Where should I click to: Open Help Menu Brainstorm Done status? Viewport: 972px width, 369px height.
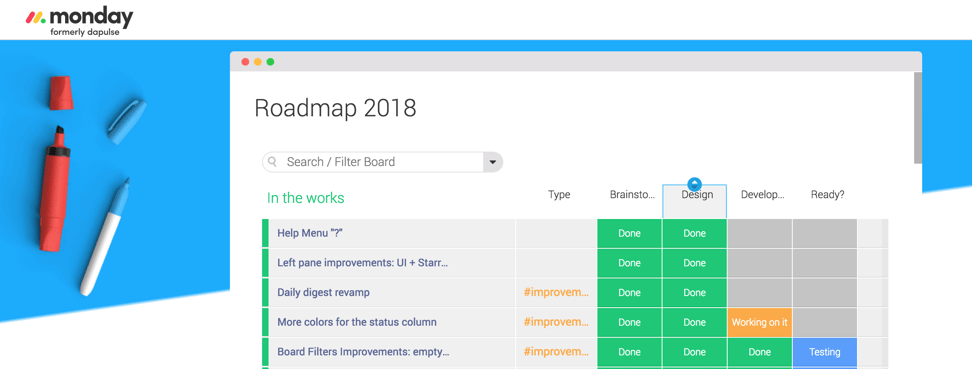point(629,233)
